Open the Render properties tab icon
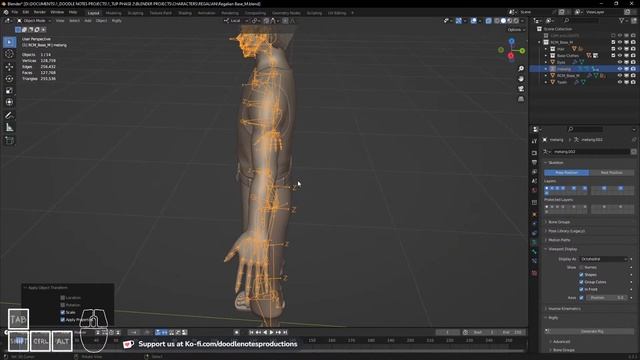Screen dimensions: 640x360 [534, 153]
